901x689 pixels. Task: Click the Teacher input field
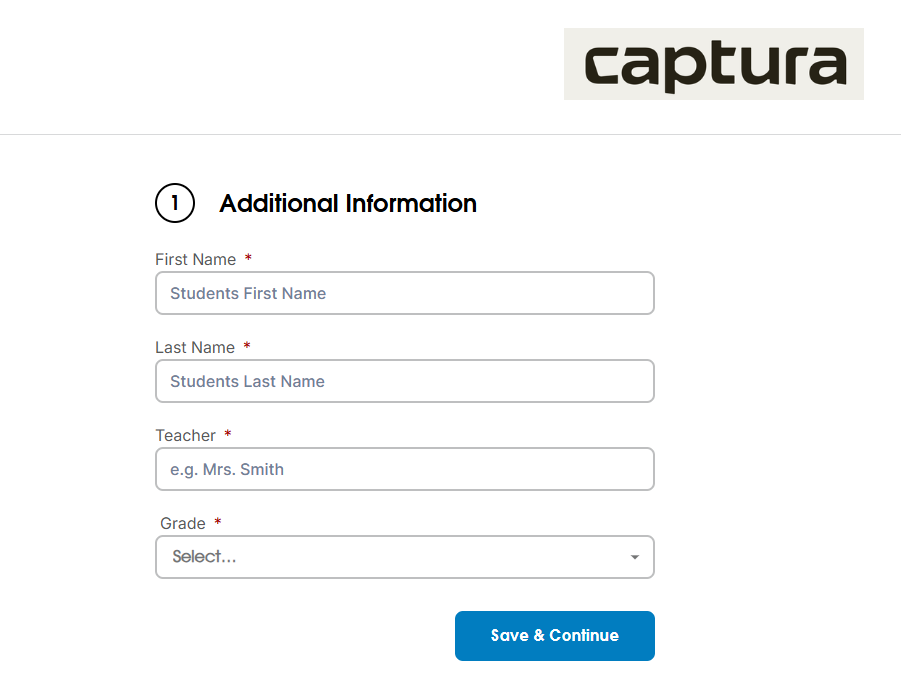[x=405, y=469]
